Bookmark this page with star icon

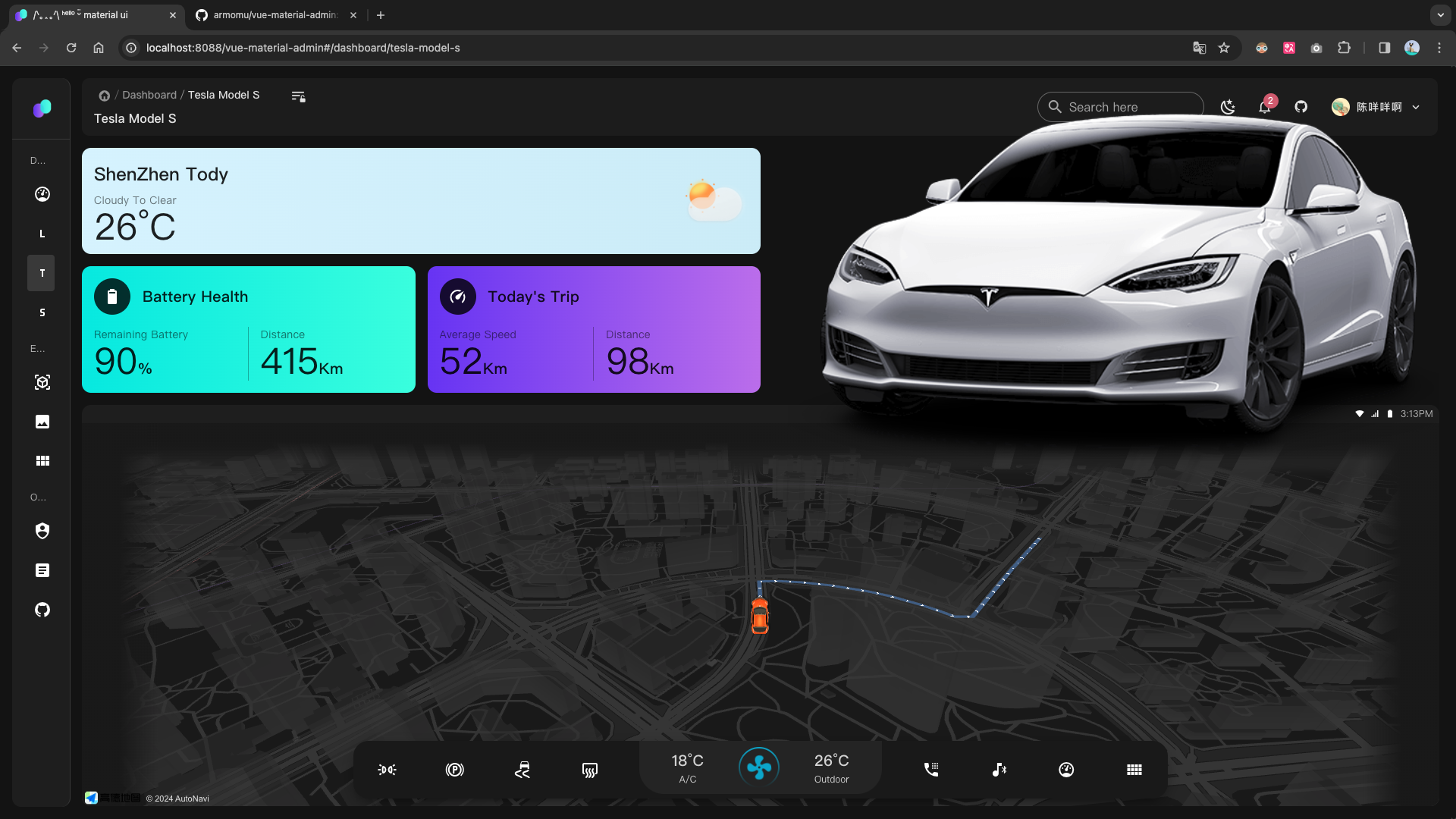pos(1224,48)
